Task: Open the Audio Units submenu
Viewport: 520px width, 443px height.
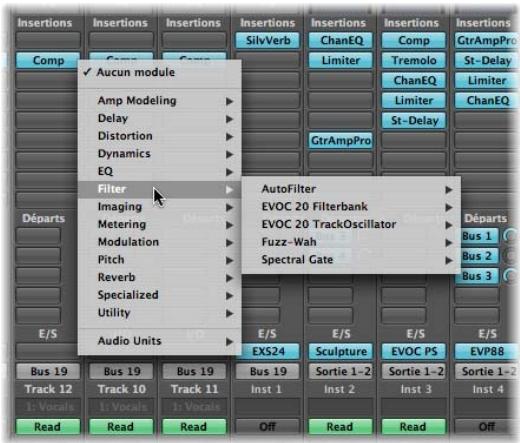Action: pos(159,341)
